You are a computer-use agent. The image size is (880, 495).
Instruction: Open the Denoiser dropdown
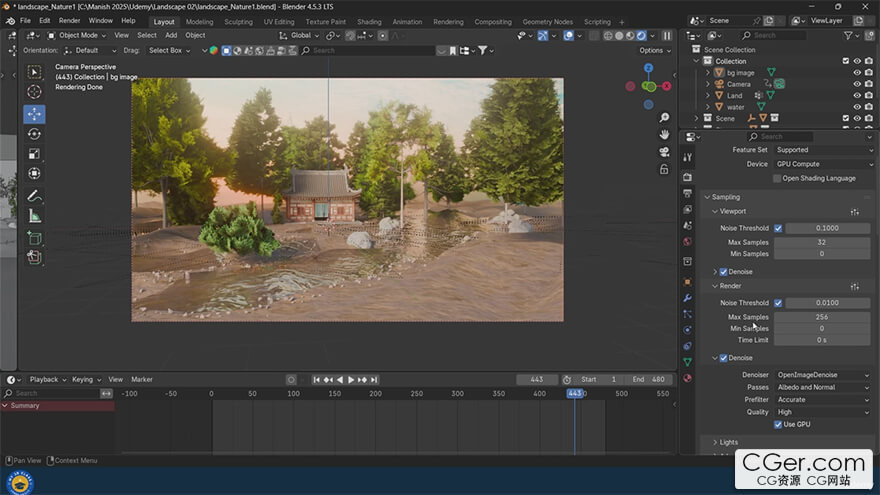[x=824, y=375]
